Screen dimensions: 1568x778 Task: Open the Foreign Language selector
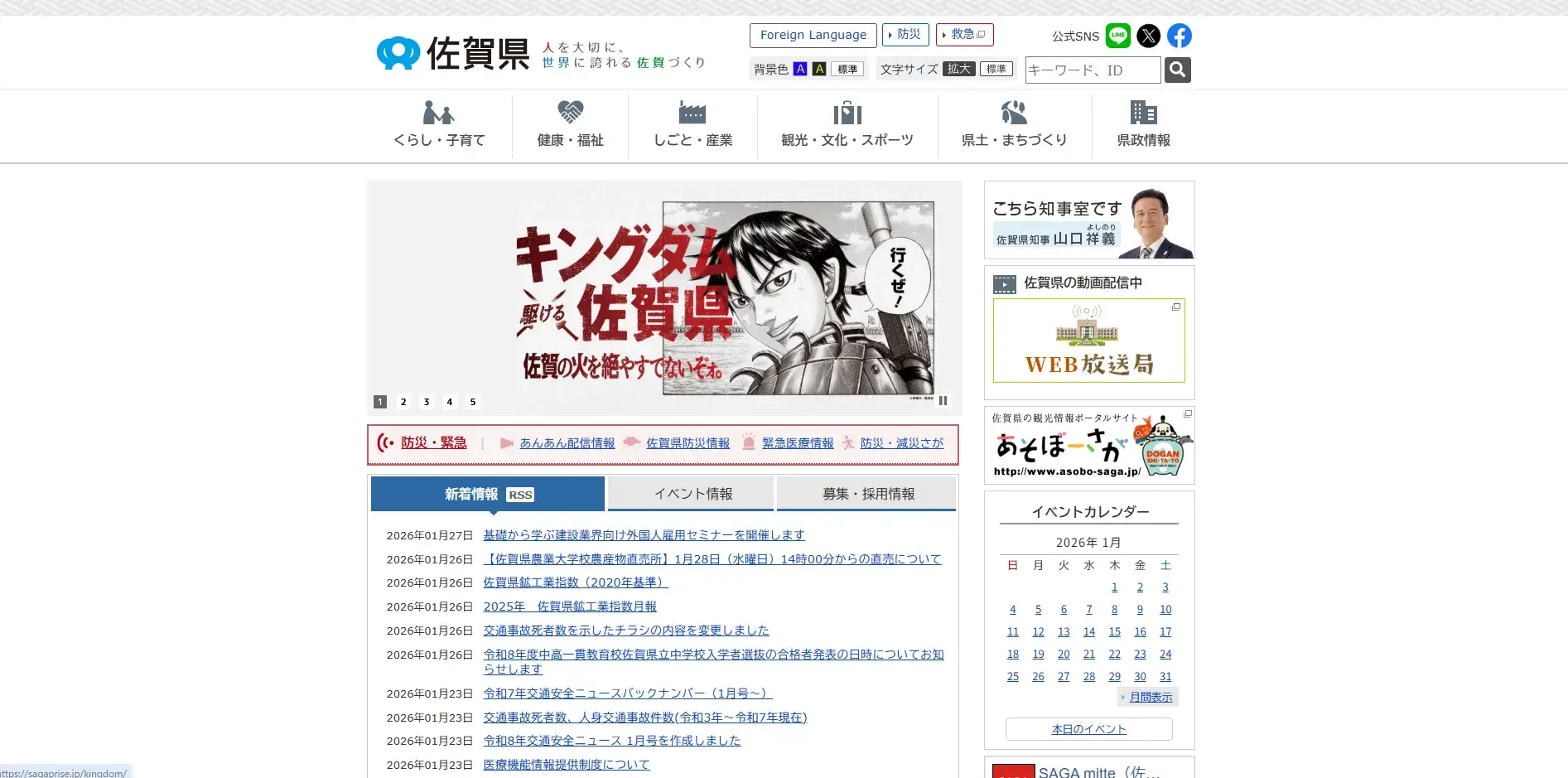point(813,36)
